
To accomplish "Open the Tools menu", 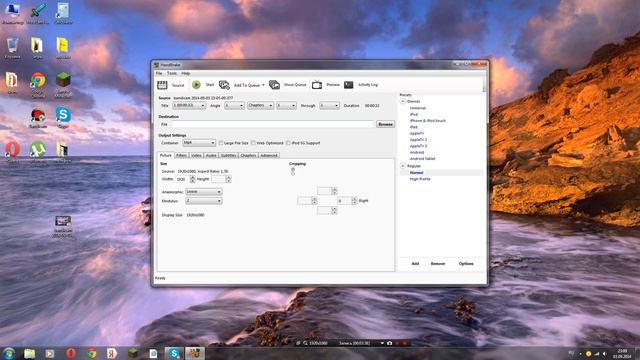I will [172, 73].
